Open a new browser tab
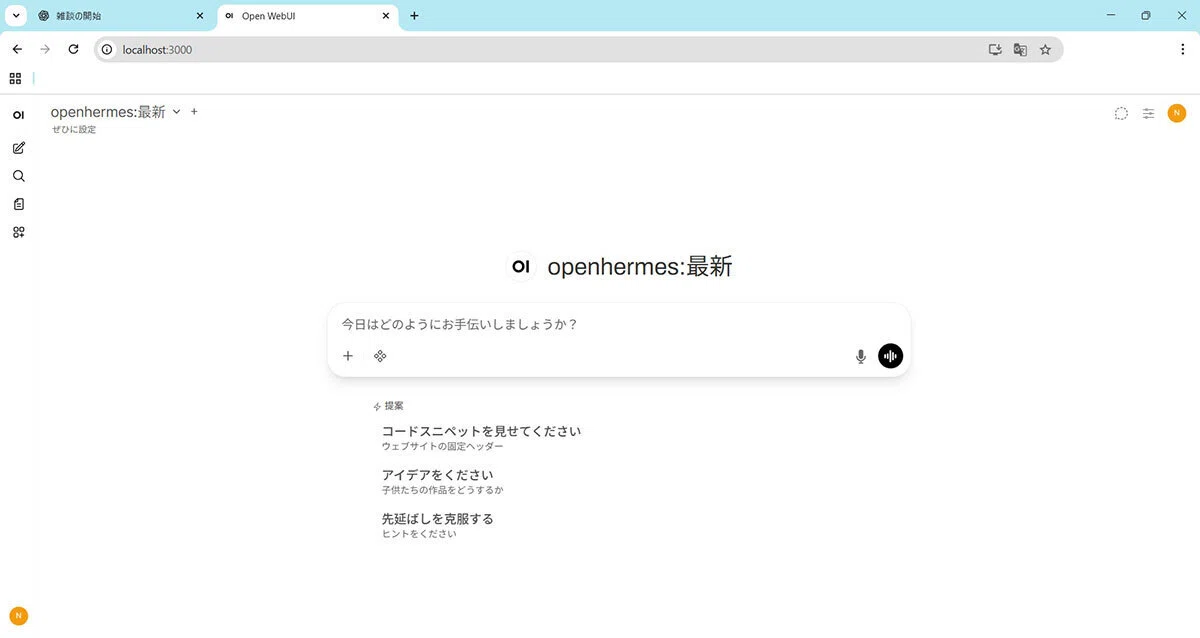This screenshot has height=638, width=1200. pyautogui.click(x=415, y=16)
